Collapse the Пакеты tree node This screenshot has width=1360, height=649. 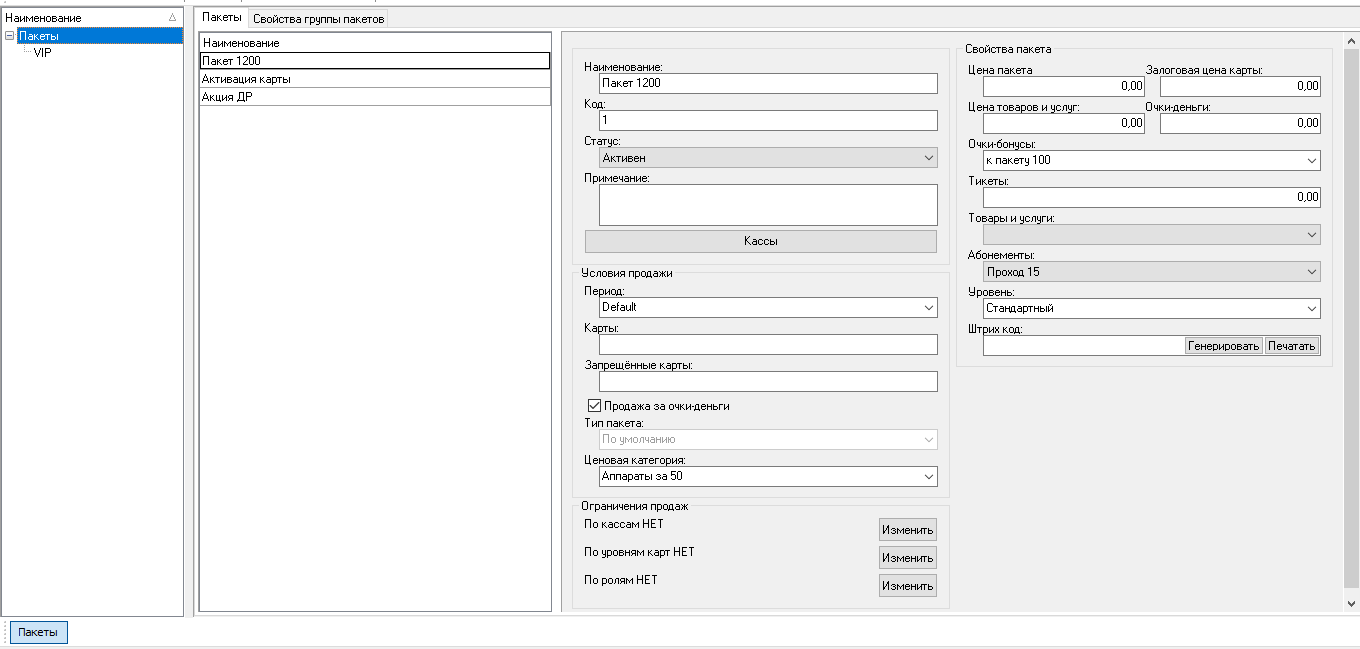point(9,36)
